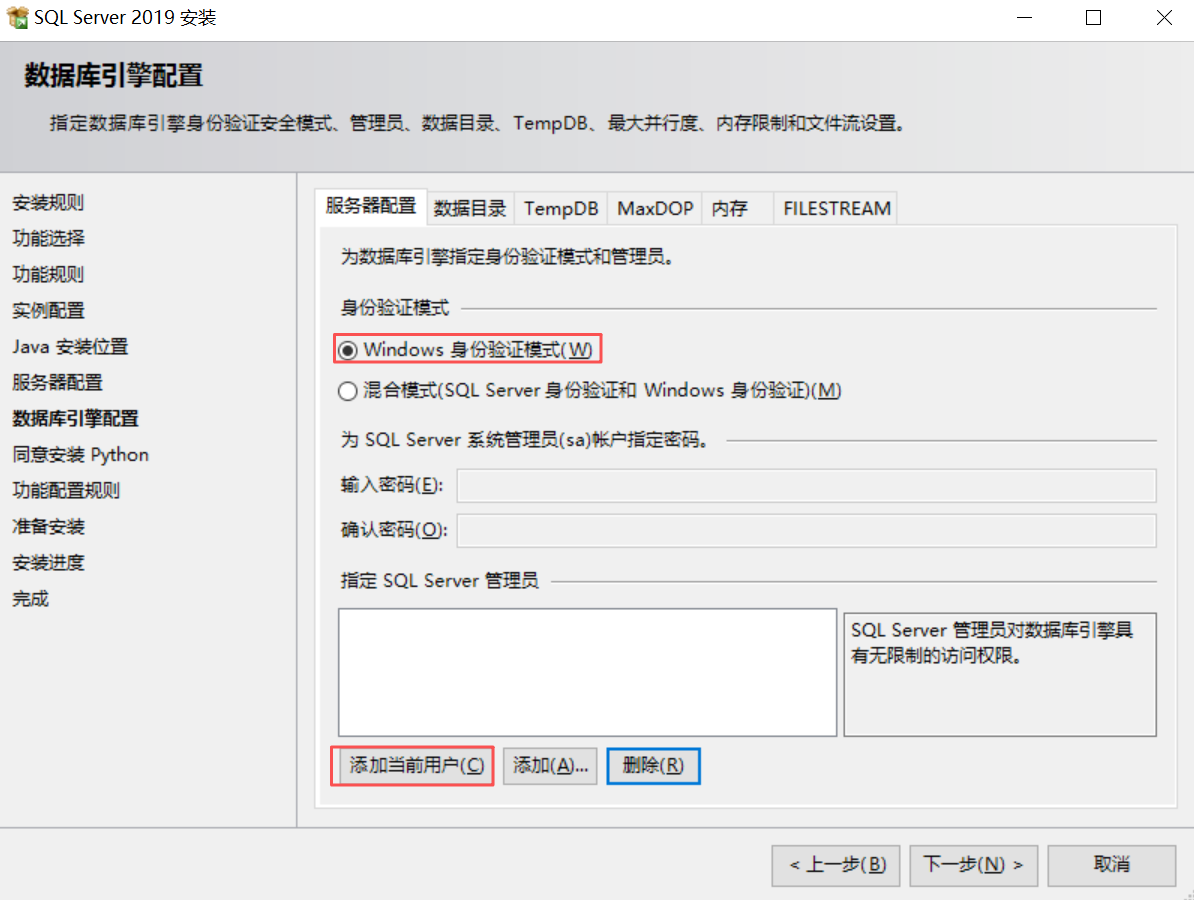Click the 添加(A)... button
Image resolution: width=1194 pixels, height=900 pixels.
click(550, 765)
